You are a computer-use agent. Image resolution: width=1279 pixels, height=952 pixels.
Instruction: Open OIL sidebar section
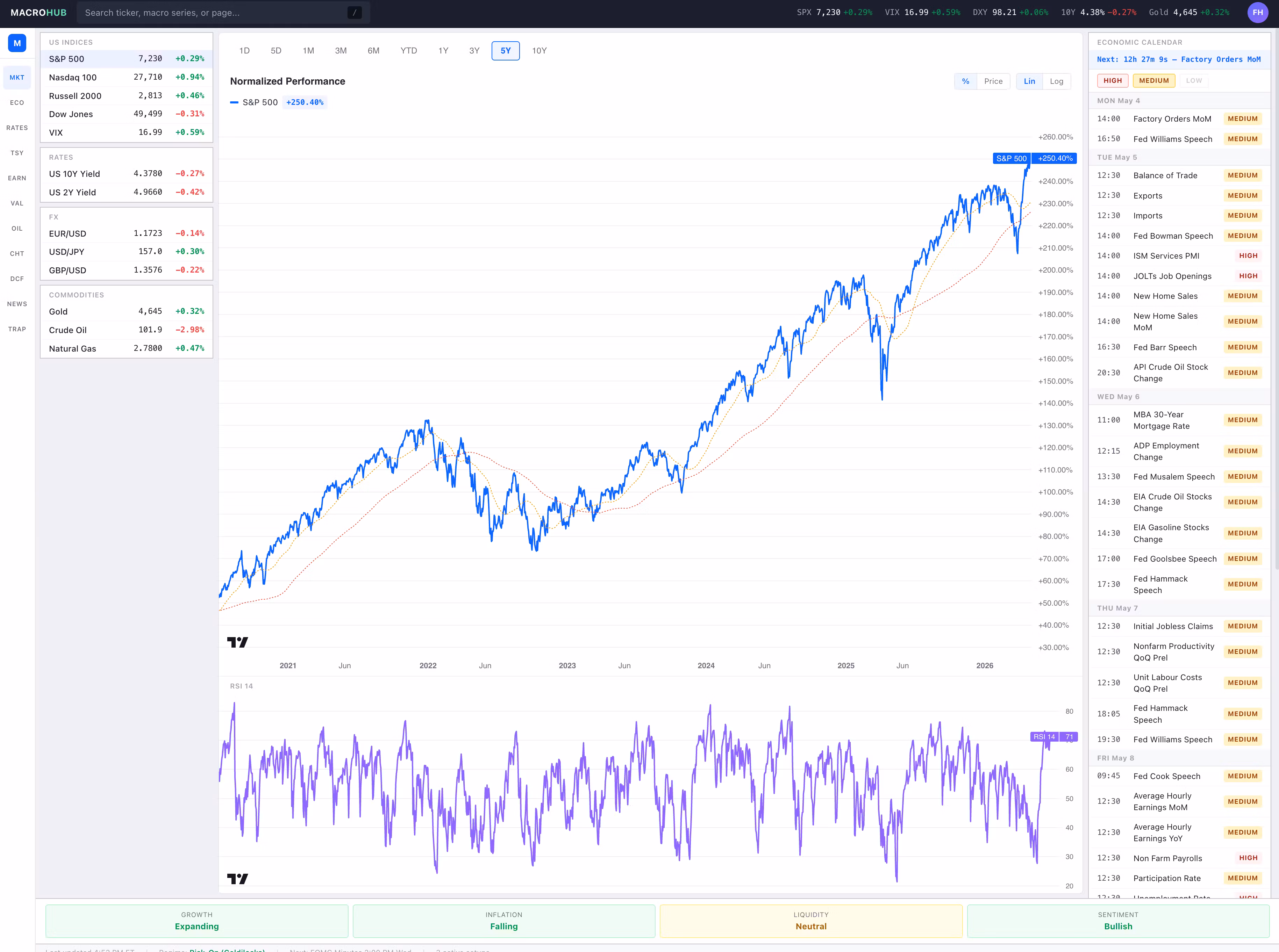(x=17, y=229)
